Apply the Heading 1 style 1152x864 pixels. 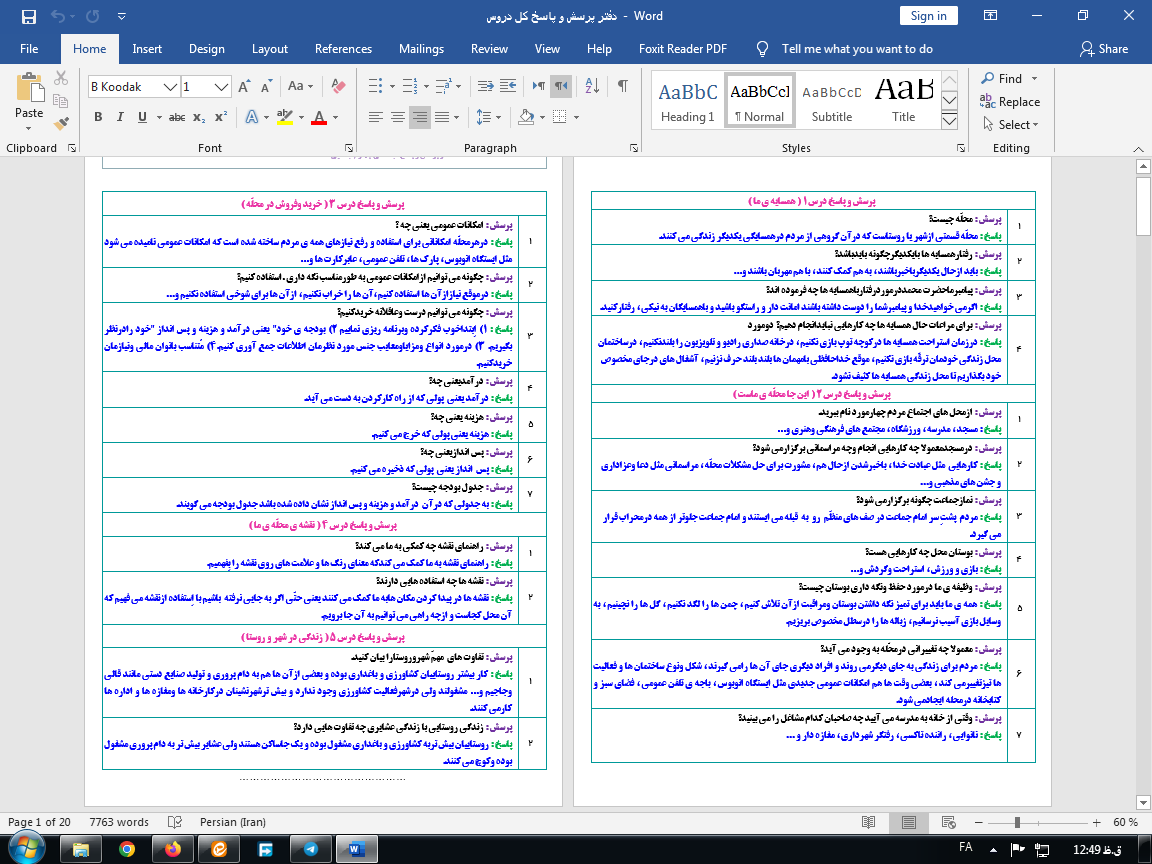point(688,101)
